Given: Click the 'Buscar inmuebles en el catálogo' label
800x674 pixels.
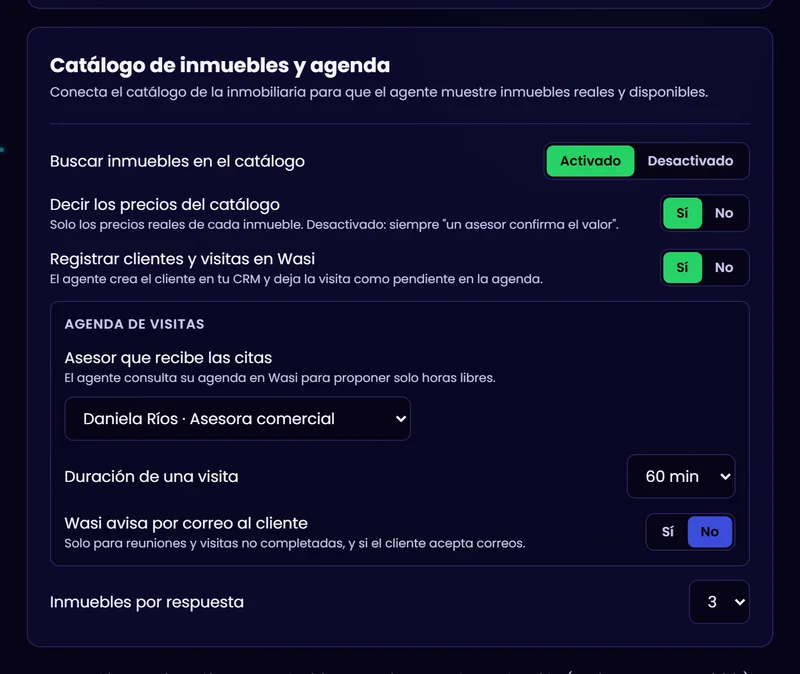Looking at the screenshot, I should tap(177, 161).
